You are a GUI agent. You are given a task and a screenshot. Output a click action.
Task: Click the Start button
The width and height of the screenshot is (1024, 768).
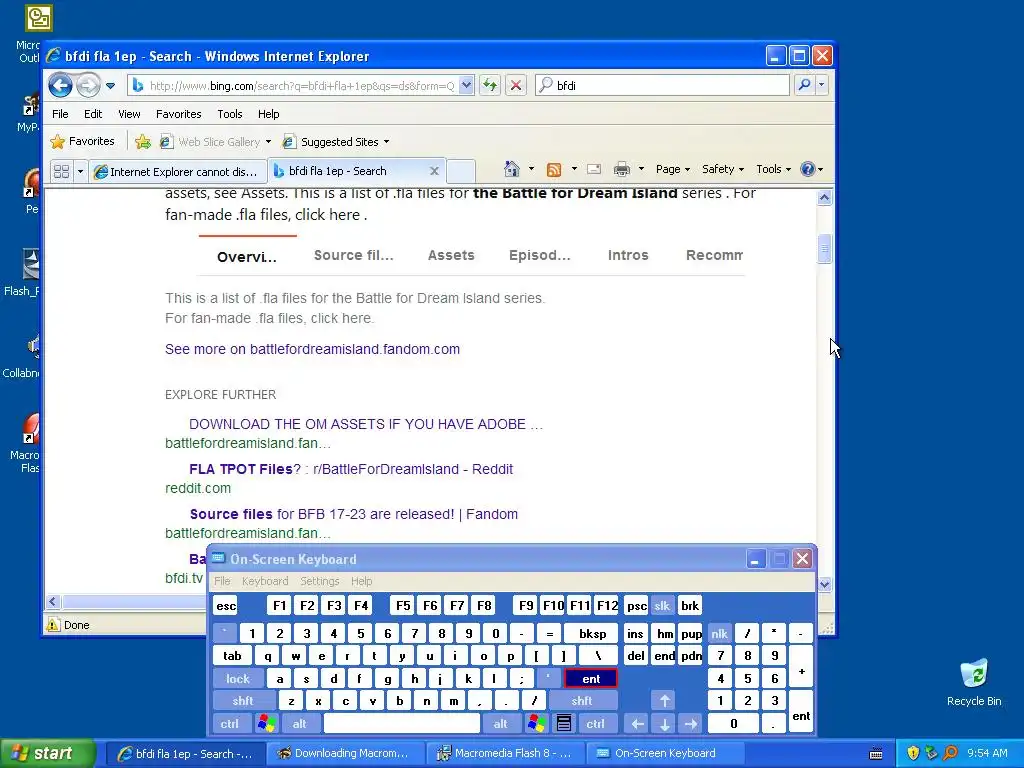48,753
